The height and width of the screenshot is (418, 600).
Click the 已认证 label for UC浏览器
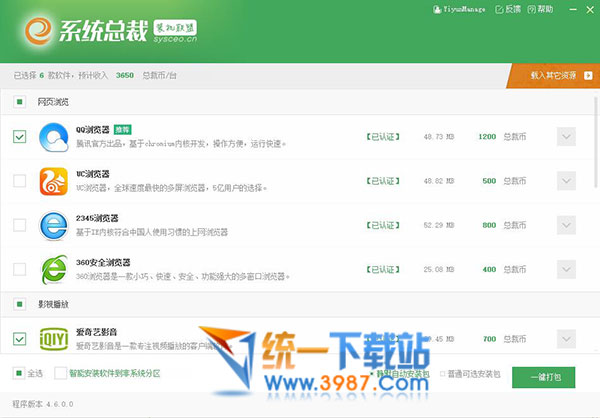[x=383, y=181]
